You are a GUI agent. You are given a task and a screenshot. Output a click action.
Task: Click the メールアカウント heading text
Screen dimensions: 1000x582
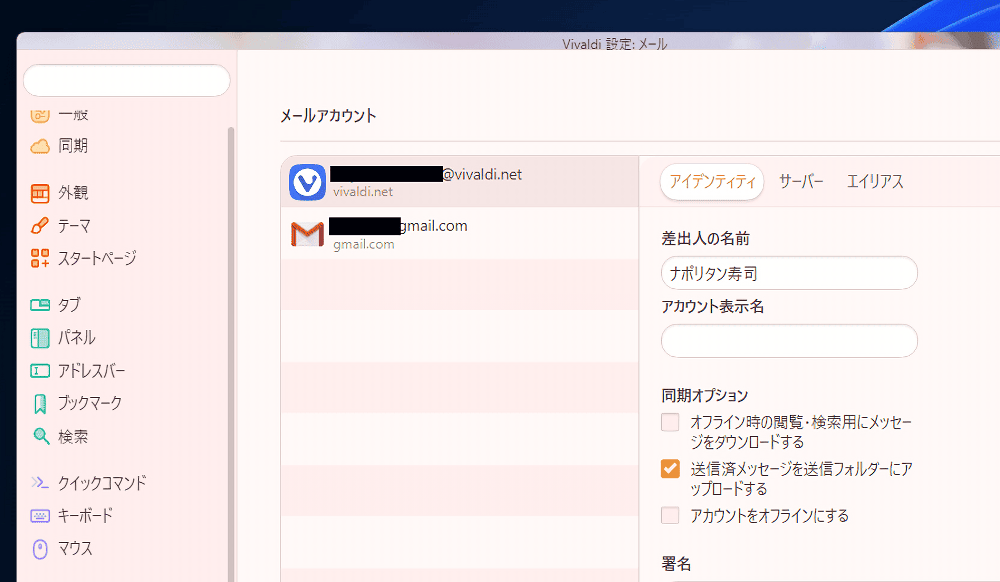328,115
